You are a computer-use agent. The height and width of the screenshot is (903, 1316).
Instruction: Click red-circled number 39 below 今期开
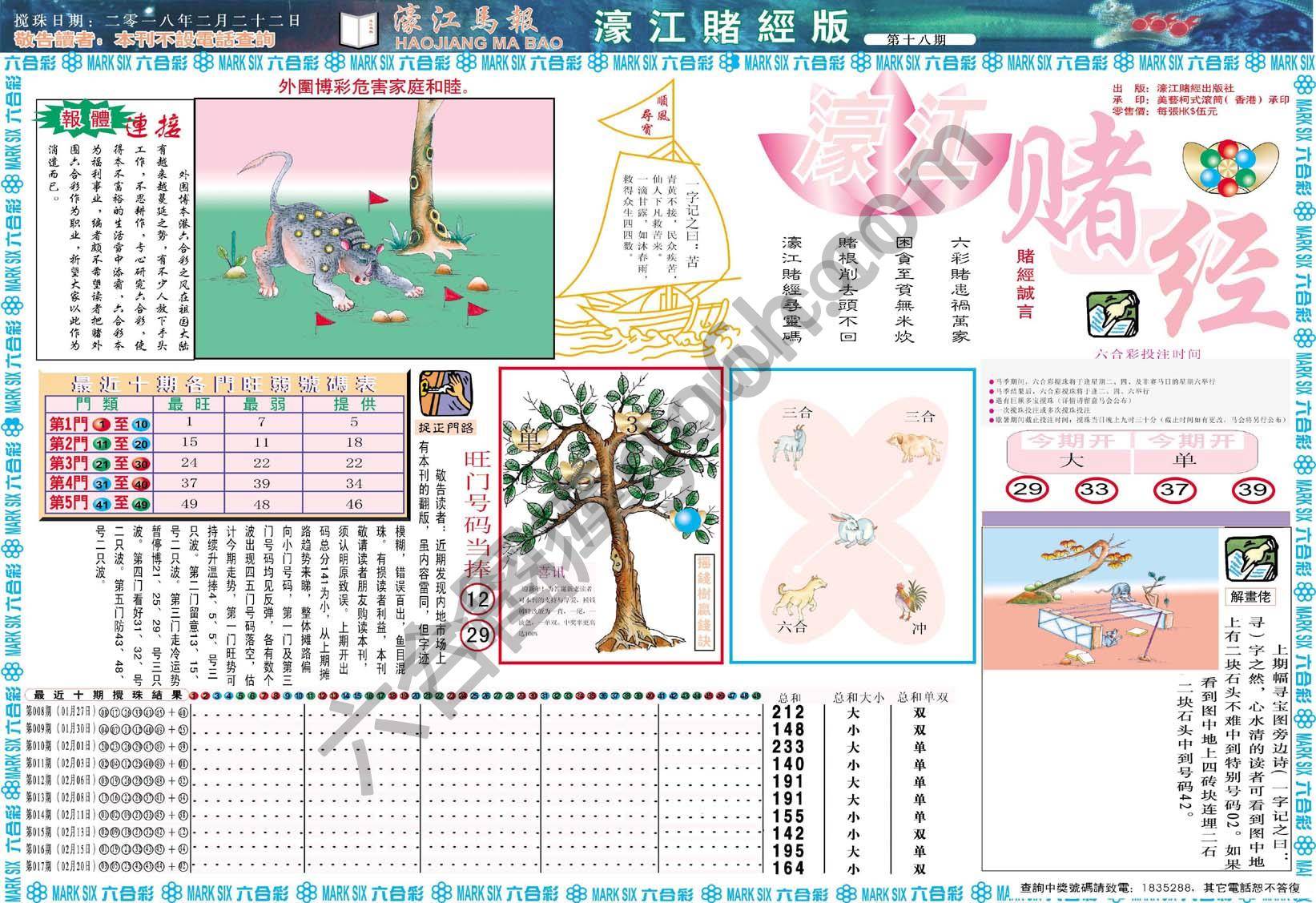point(1254,490)
